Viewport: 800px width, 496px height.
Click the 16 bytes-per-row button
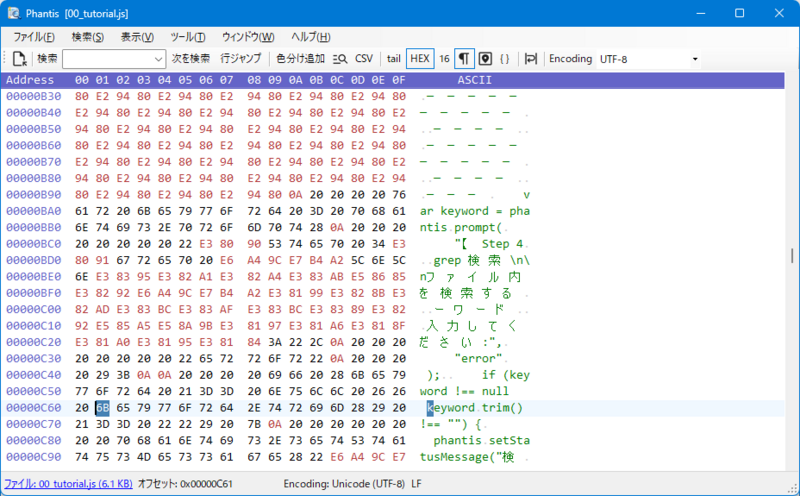pyautogui.click(x=444, y=59)
